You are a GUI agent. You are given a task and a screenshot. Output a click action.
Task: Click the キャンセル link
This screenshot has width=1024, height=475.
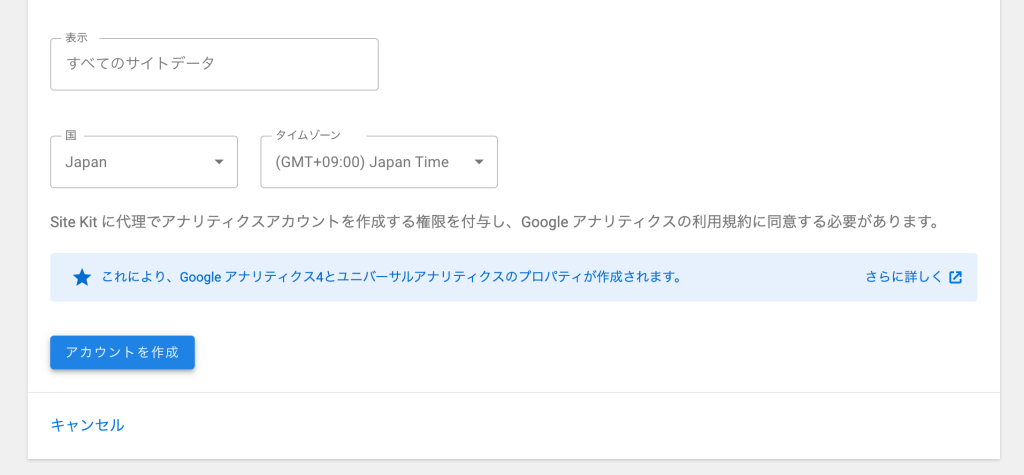tap(88, 425)
